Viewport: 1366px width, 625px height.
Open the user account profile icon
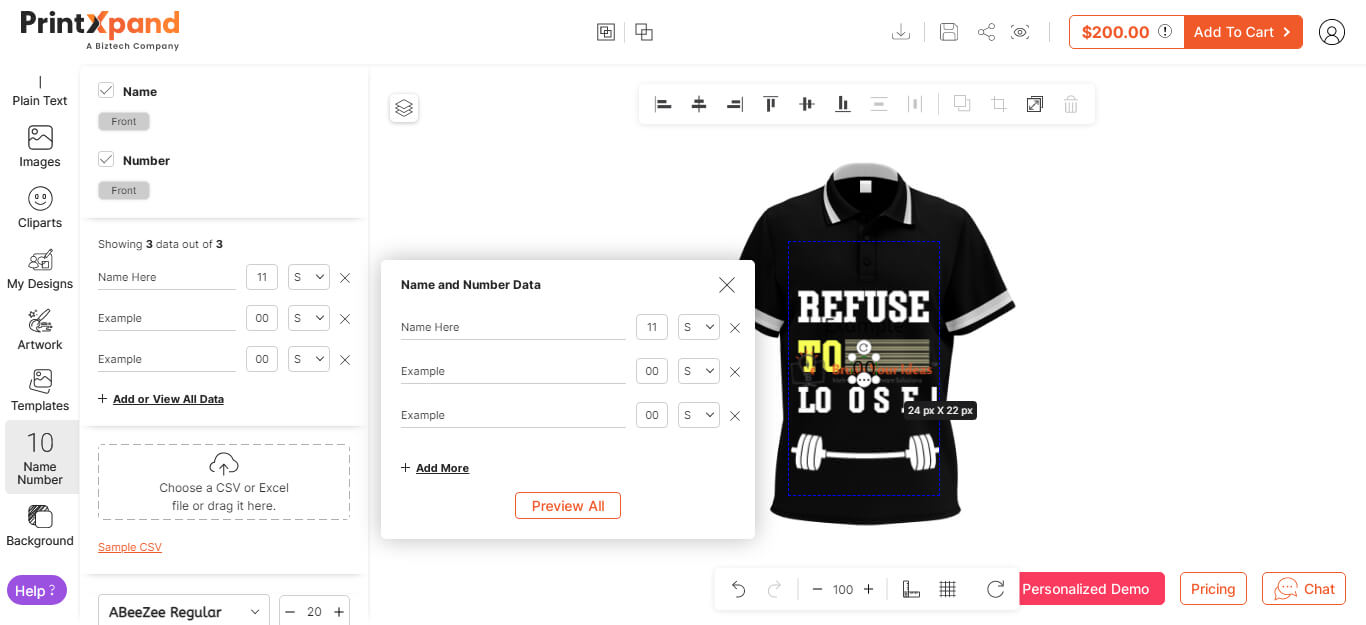(1331, 32)
